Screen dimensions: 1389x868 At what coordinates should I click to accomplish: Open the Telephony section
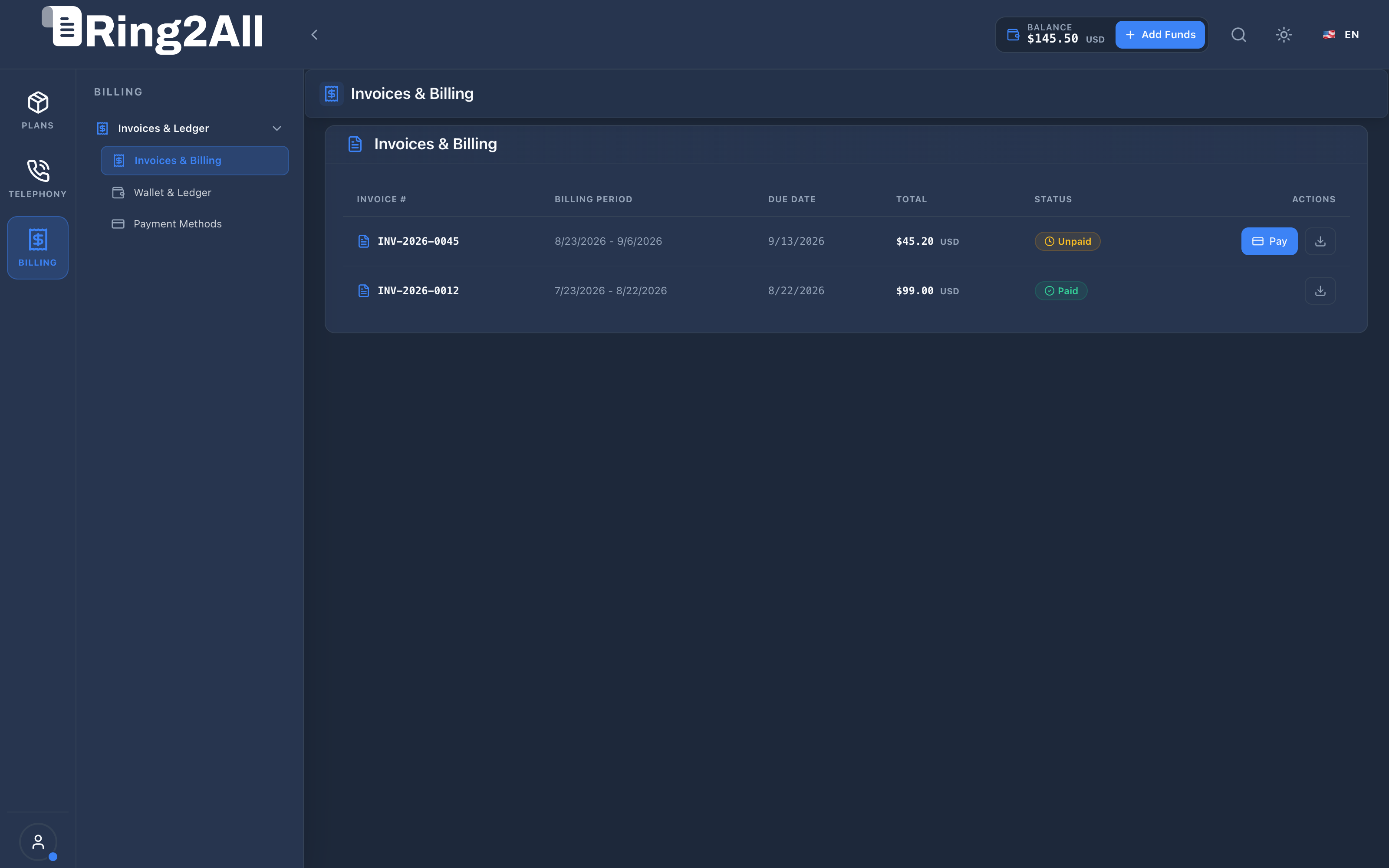(x=38, y=179)
